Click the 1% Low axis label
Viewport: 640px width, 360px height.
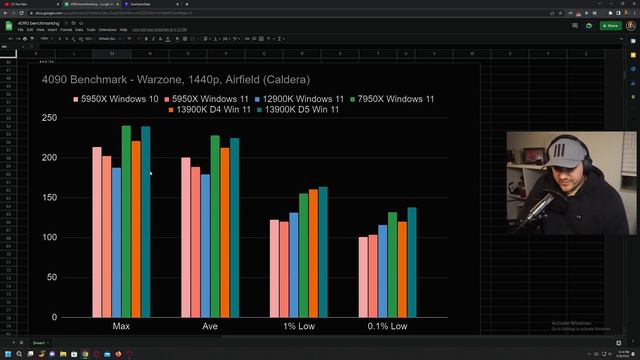point(299,326)
